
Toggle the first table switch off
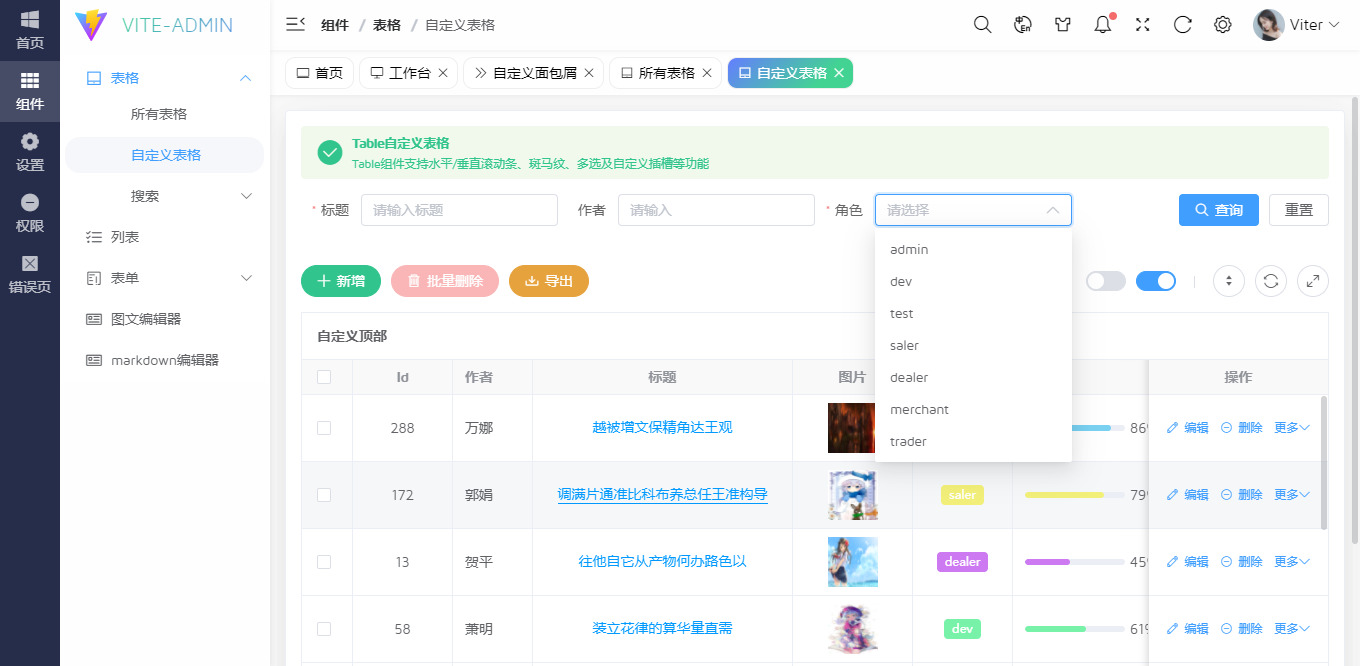click(x=1105, y=281)
